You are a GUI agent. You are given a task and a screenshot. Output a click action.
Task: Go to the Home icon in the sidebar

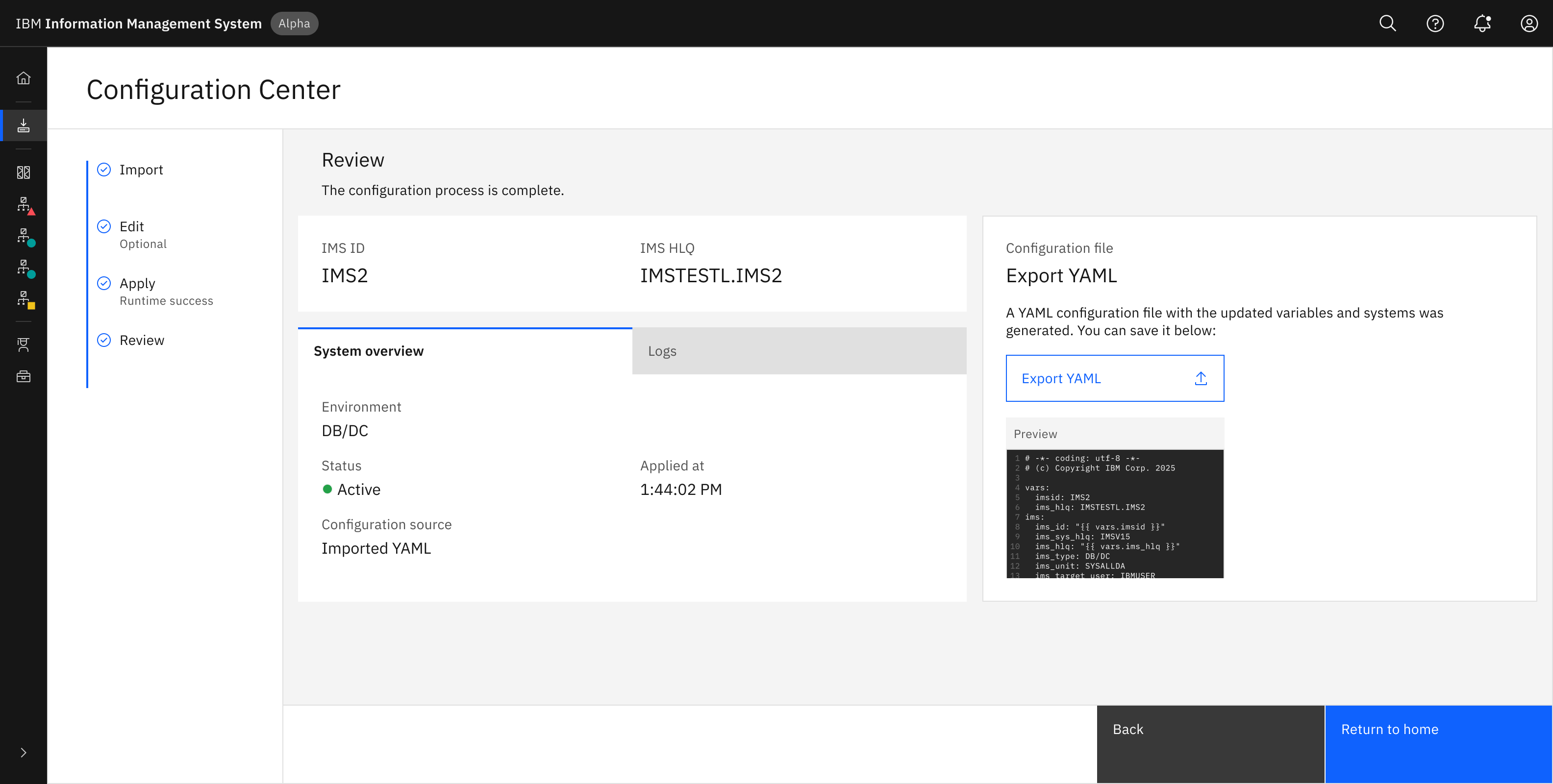point(24,78)
